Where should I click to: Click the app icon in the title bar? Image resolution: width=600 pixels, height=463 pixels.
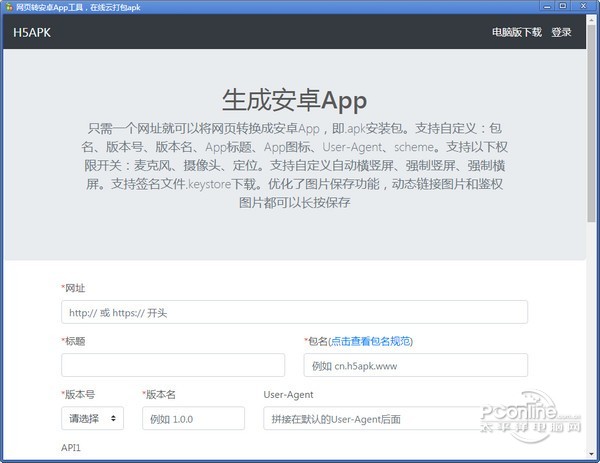coord(7,6)
